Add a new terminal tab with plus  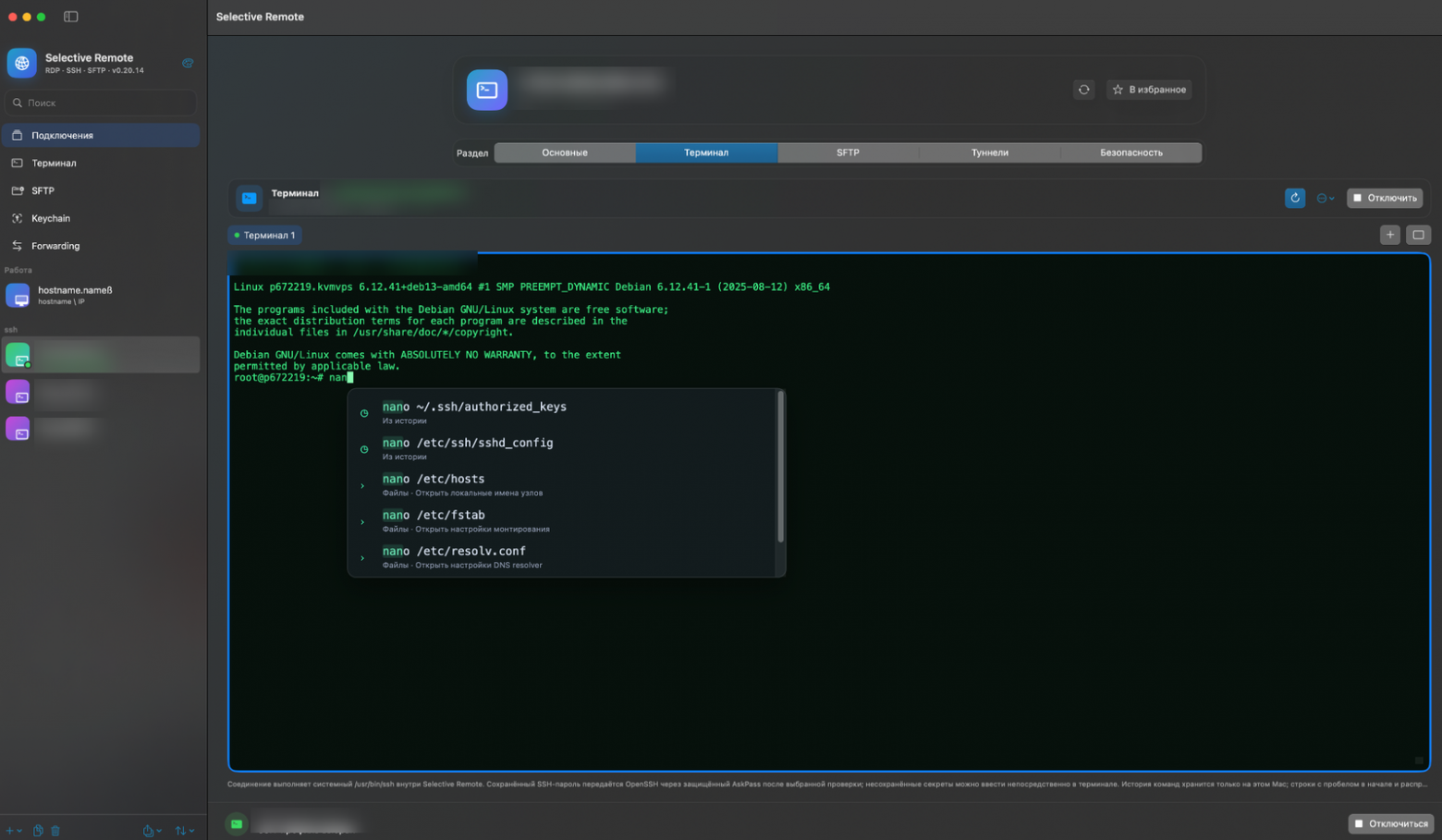tap(1389, 235)
